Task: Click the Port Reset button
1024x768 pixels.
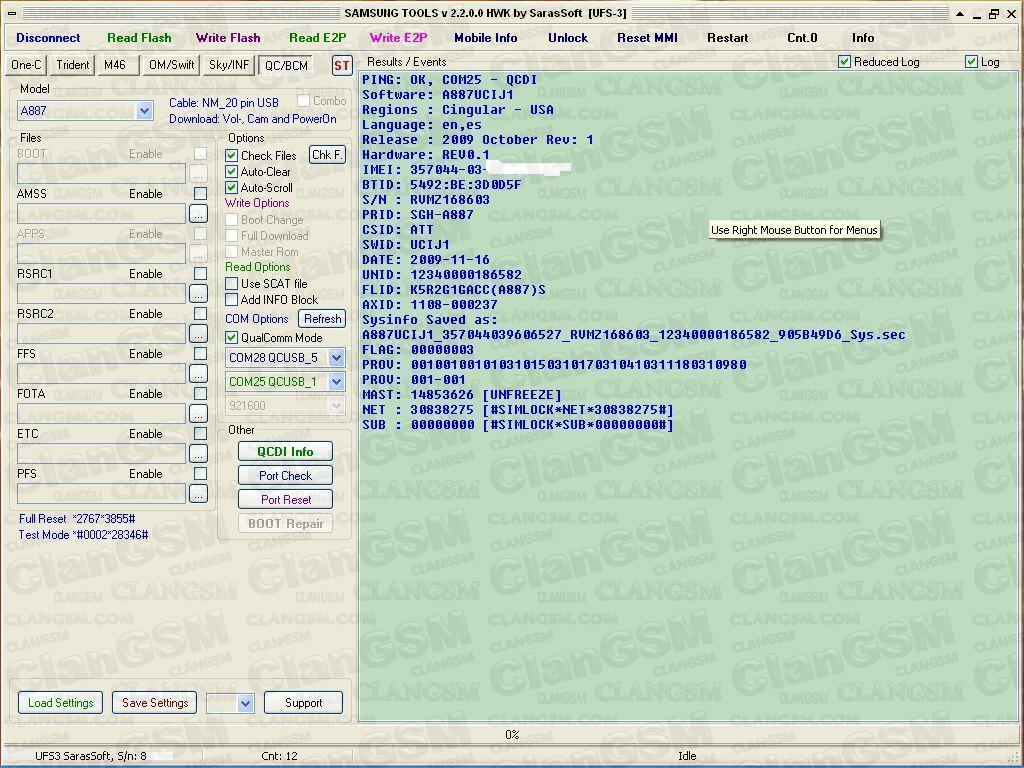Action: tap(285, 500)
